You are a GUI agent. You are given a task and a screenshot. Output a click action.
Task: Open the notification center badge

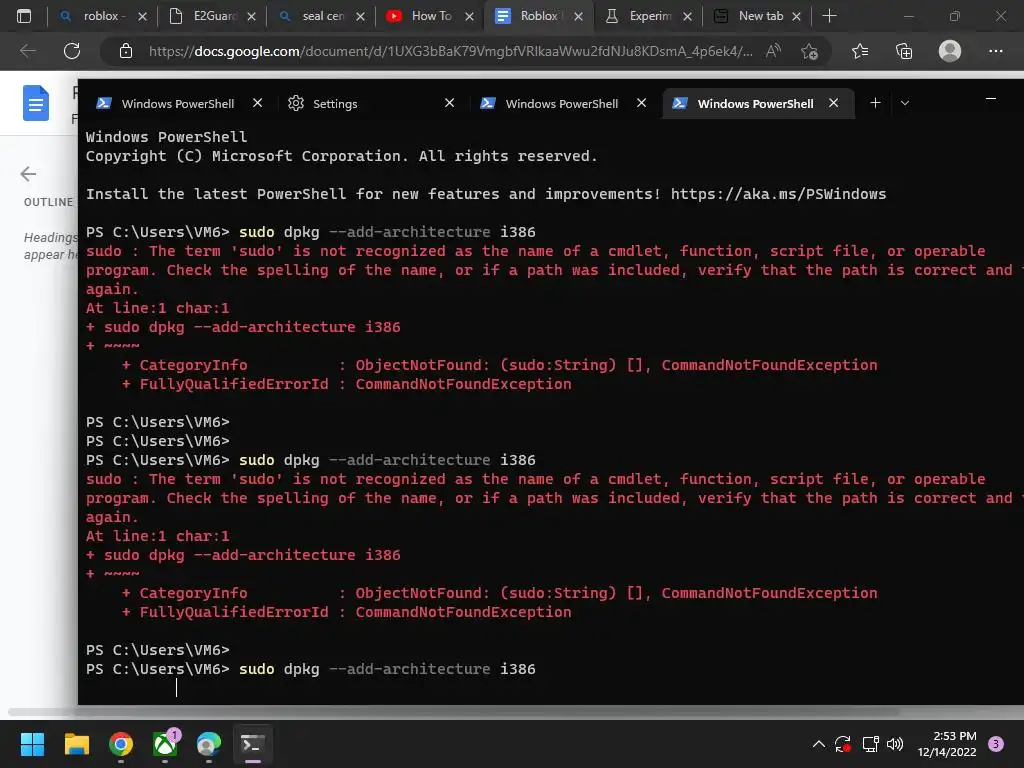pos(996,744)
